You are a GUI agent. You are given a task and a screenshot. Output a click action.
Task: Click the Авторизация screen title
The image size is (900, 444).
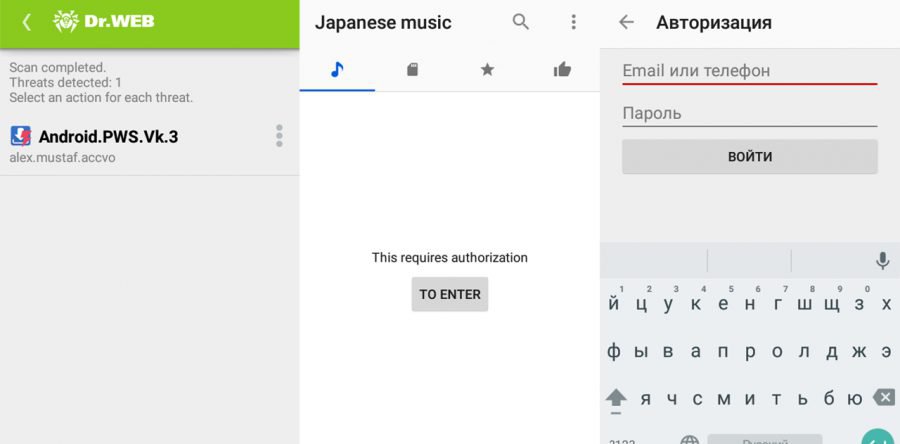click(x=714, y=23)
